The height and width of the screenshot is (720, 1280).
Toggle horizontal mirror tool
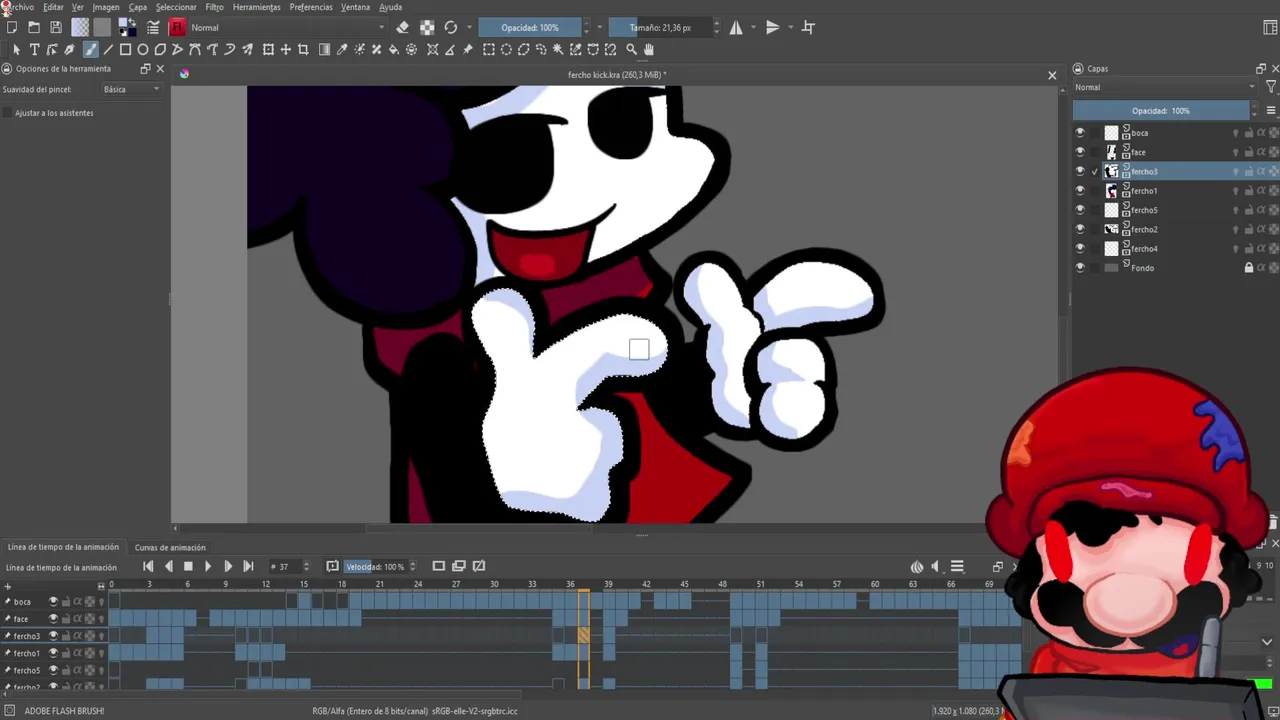tap(736, 27)
